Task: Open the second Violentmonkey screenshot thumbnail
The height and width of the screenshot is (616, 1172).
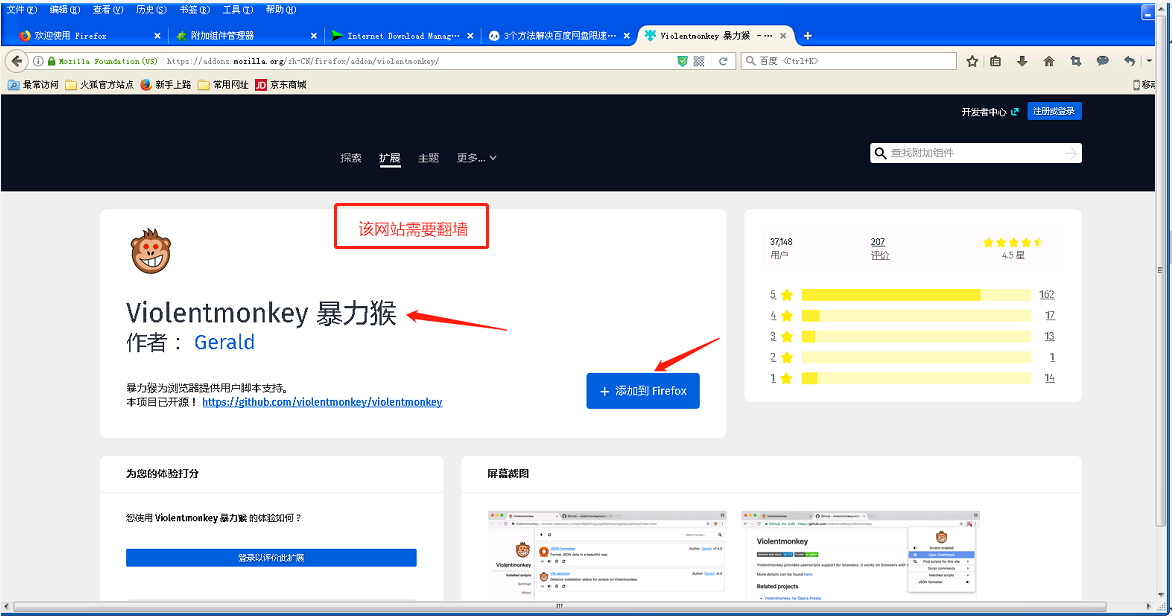Action: 860,556
